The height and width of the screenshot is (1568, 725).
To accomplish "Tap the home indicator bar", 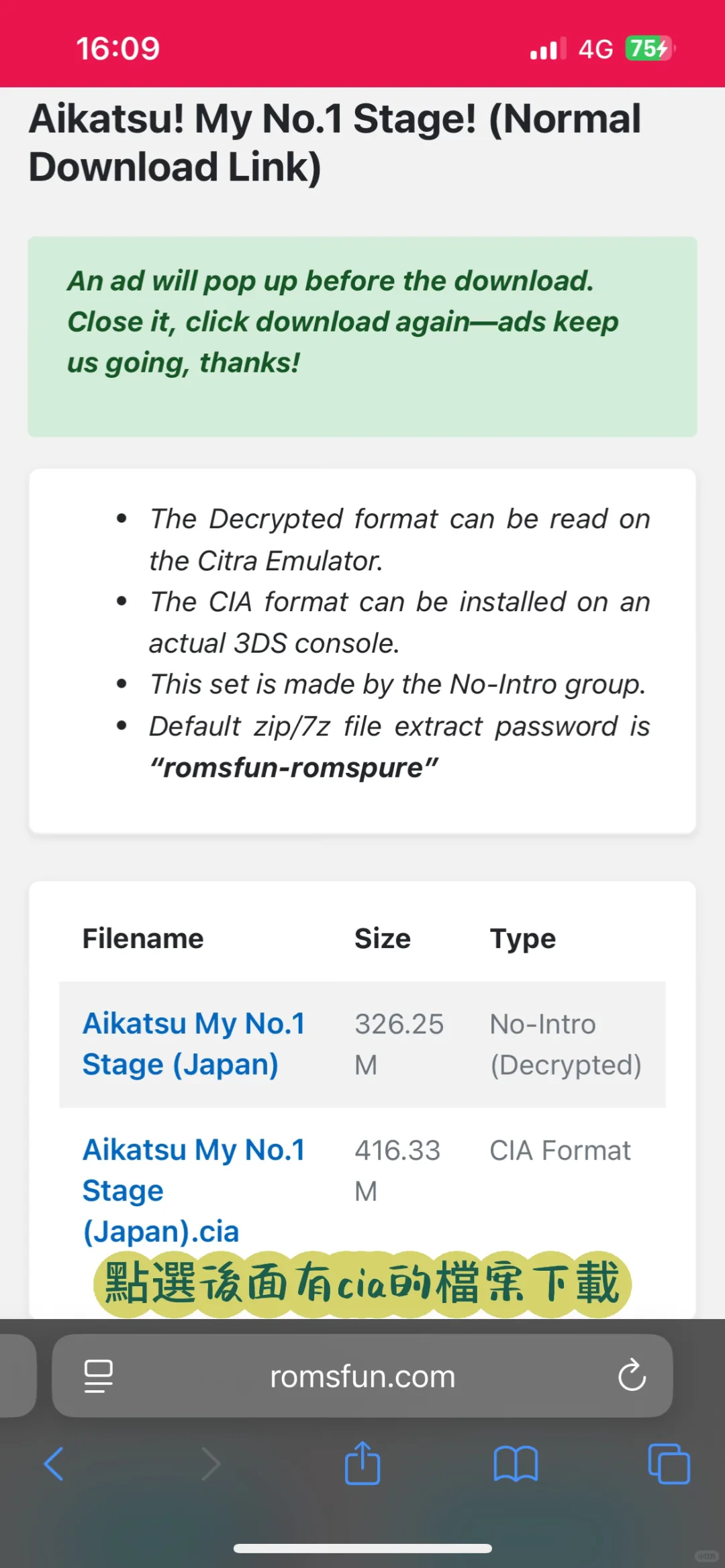I will coord(362,1549).
